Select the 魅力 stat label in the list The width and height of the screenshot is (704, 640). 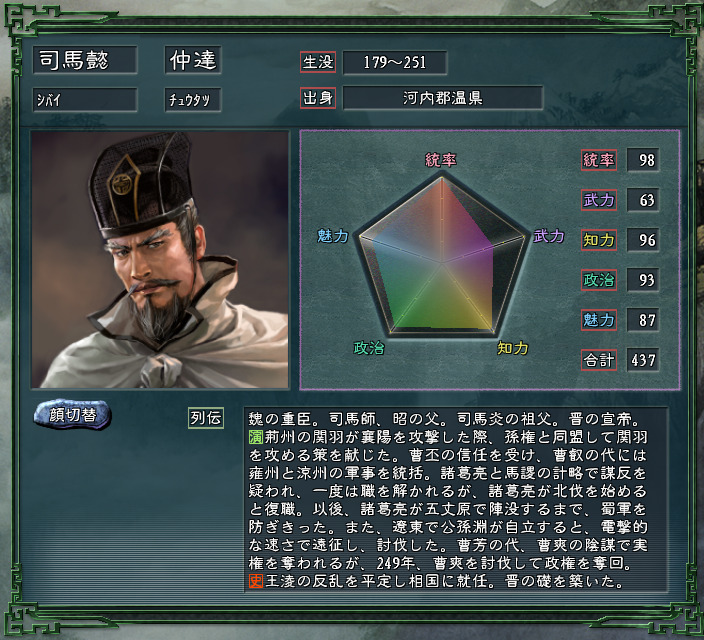tap(598, 320)
